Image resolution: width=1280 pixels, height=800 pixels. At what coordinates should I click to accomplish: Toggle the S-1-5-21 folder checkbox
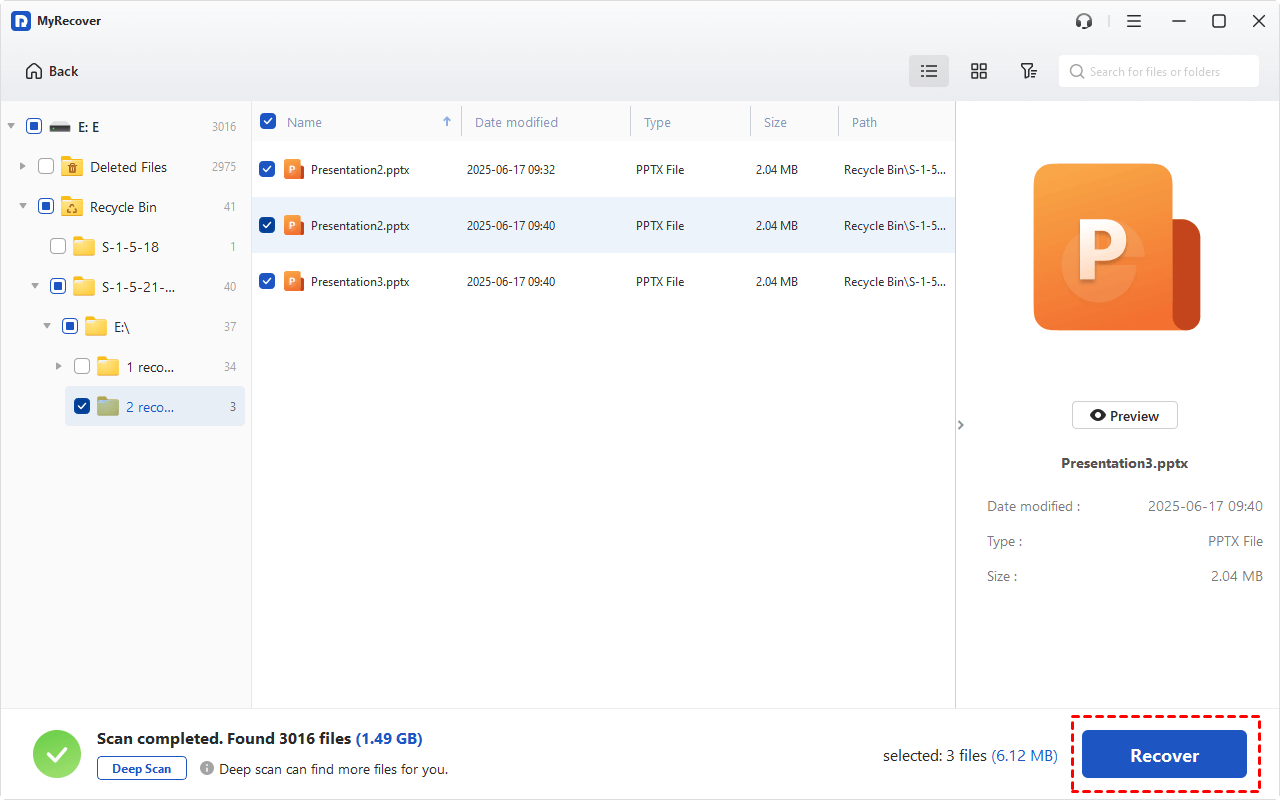(x=58, y=287)
